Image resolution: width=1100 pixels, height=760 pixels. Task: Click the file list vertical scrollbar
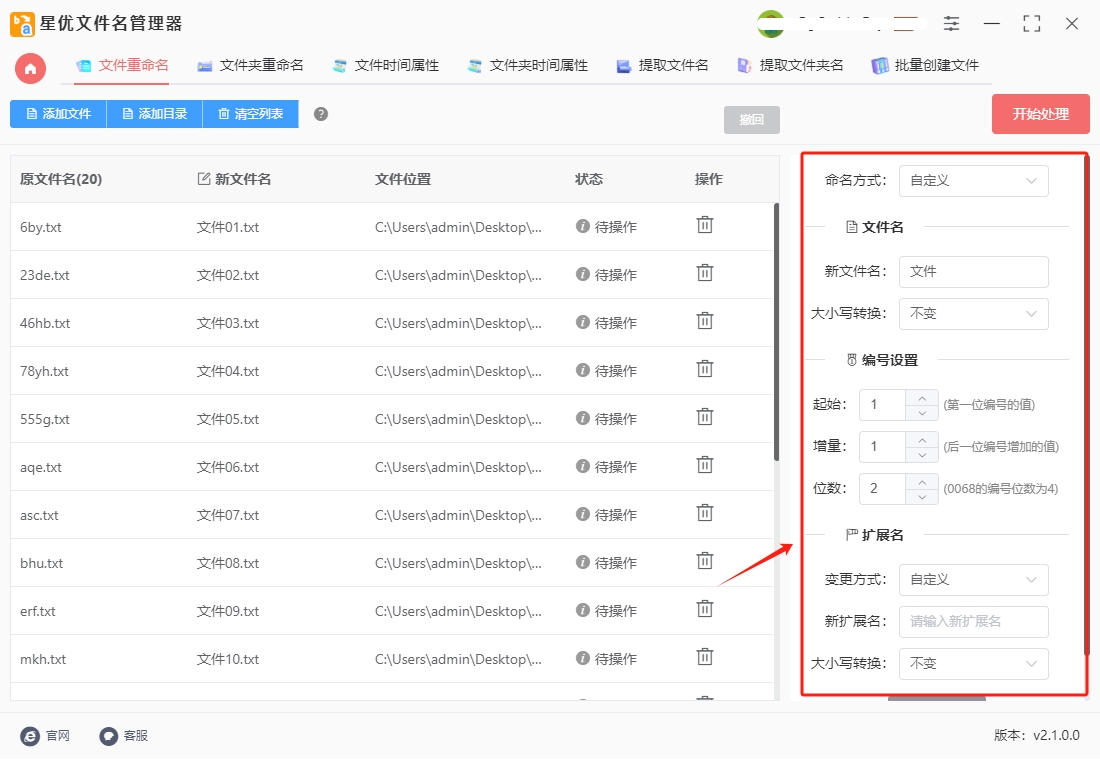(776, 332)
